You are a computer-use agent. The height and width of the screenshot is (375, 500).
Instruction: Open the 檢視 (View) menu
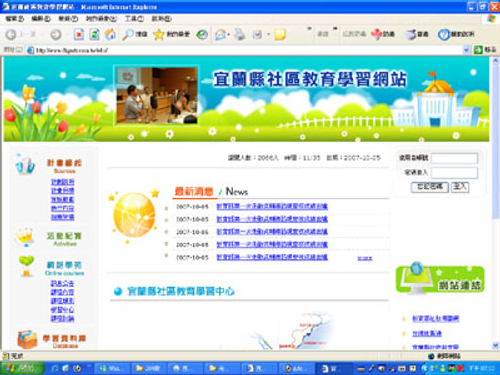coord(68,19)
